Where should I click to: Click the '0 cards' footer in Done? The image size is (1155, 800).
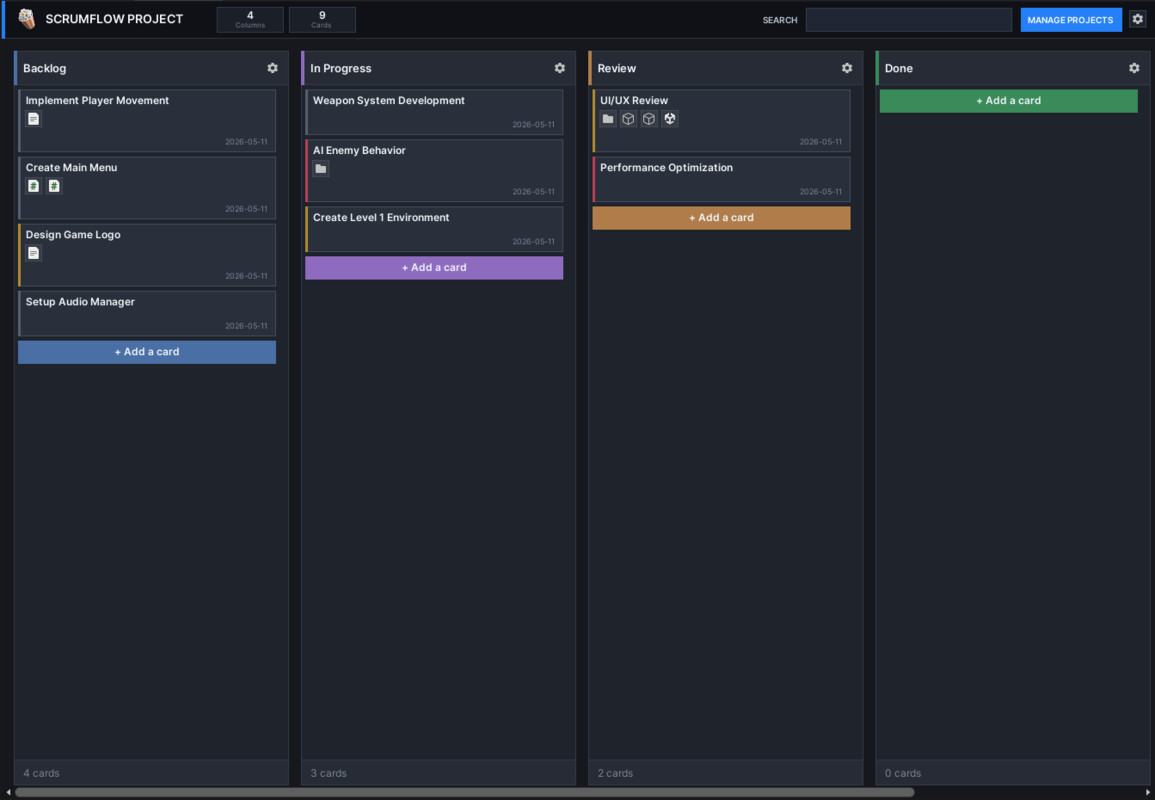point(903,773)
